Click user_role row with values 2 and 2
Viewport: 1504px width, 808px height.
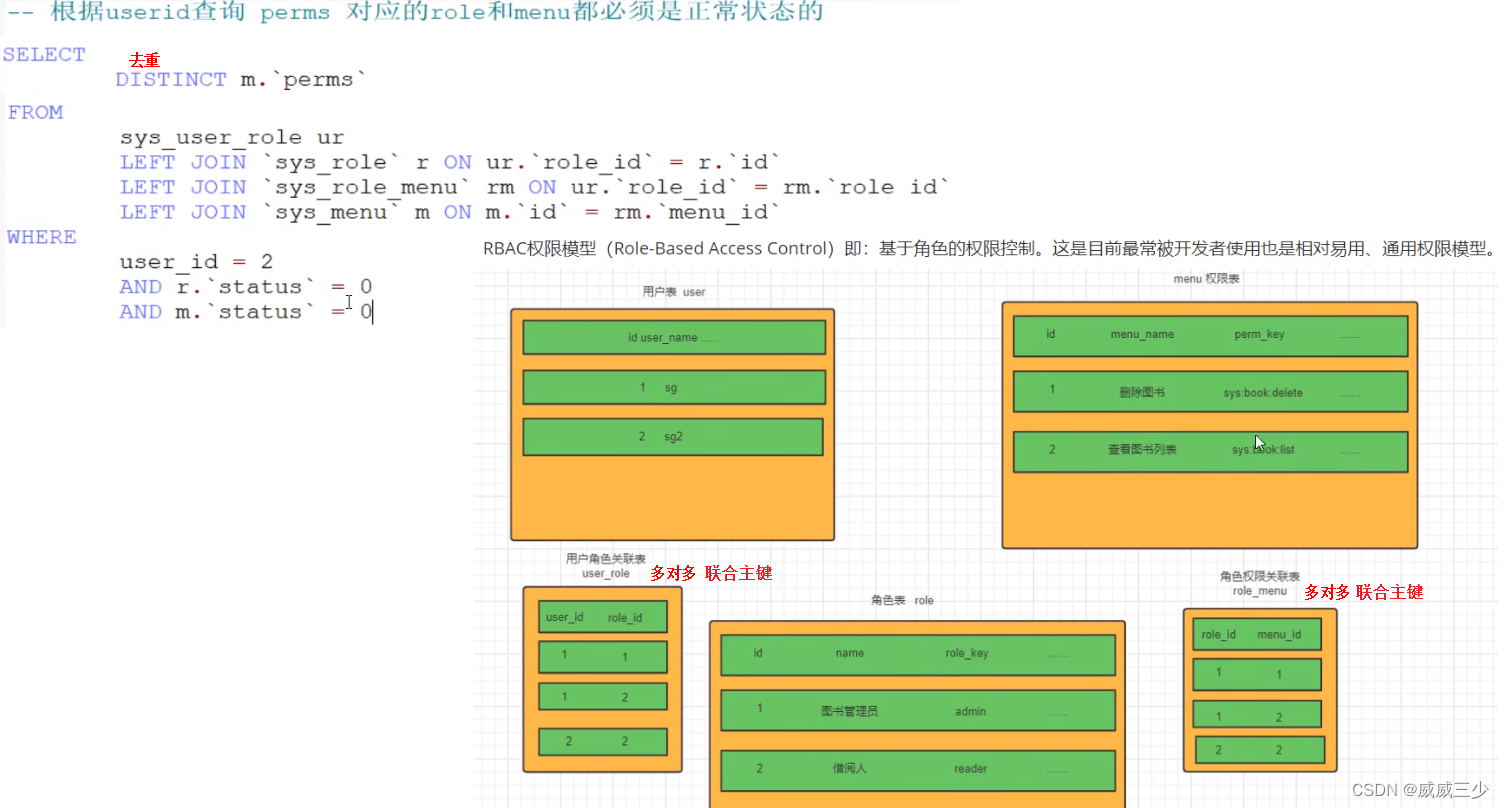(x=603, y=741)
